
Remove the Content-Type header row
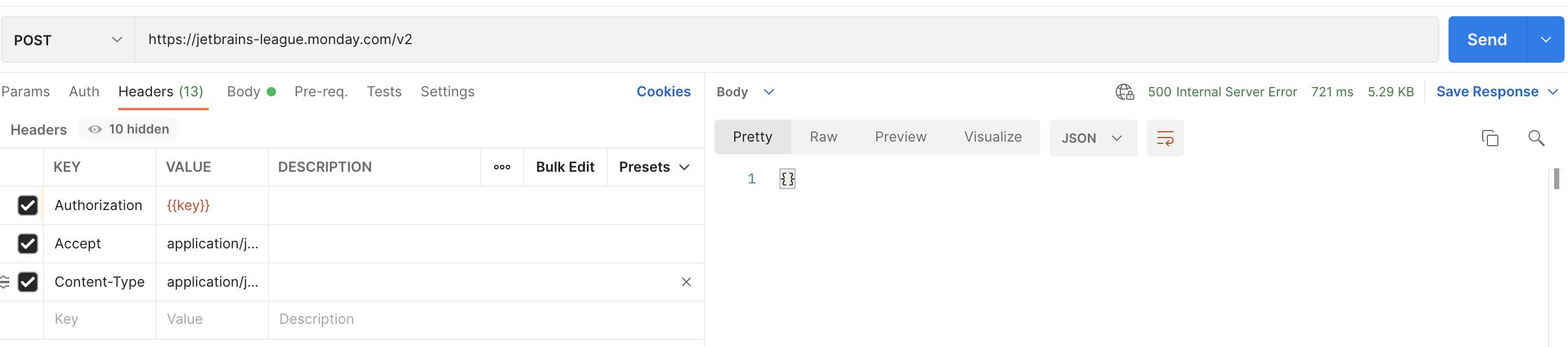pyautogui.click(x=685, y=282)
